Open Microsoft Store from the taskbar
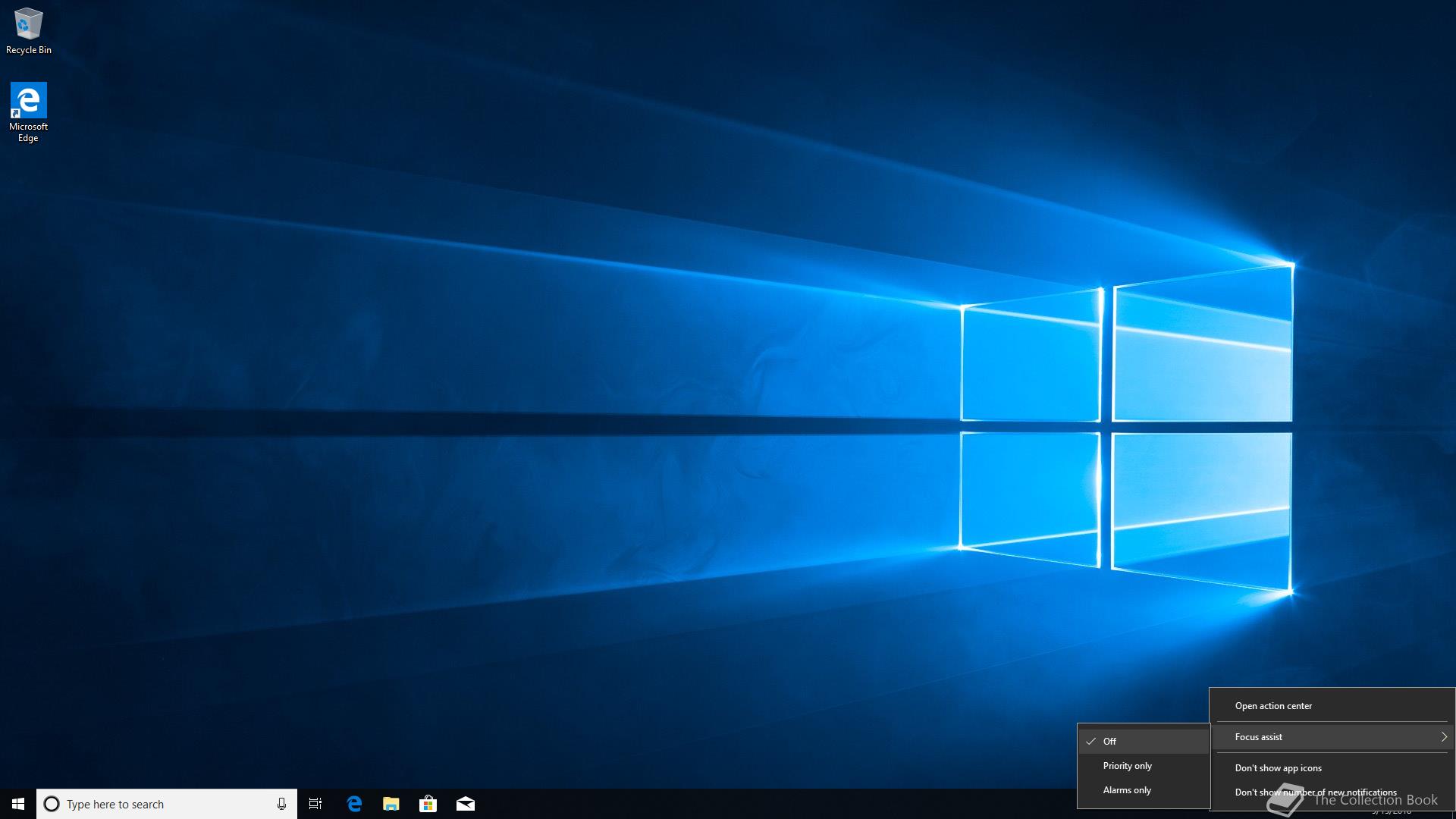The height and width of the screenshot is (819, 1456). pyautogui.click(x=428, y=804)
